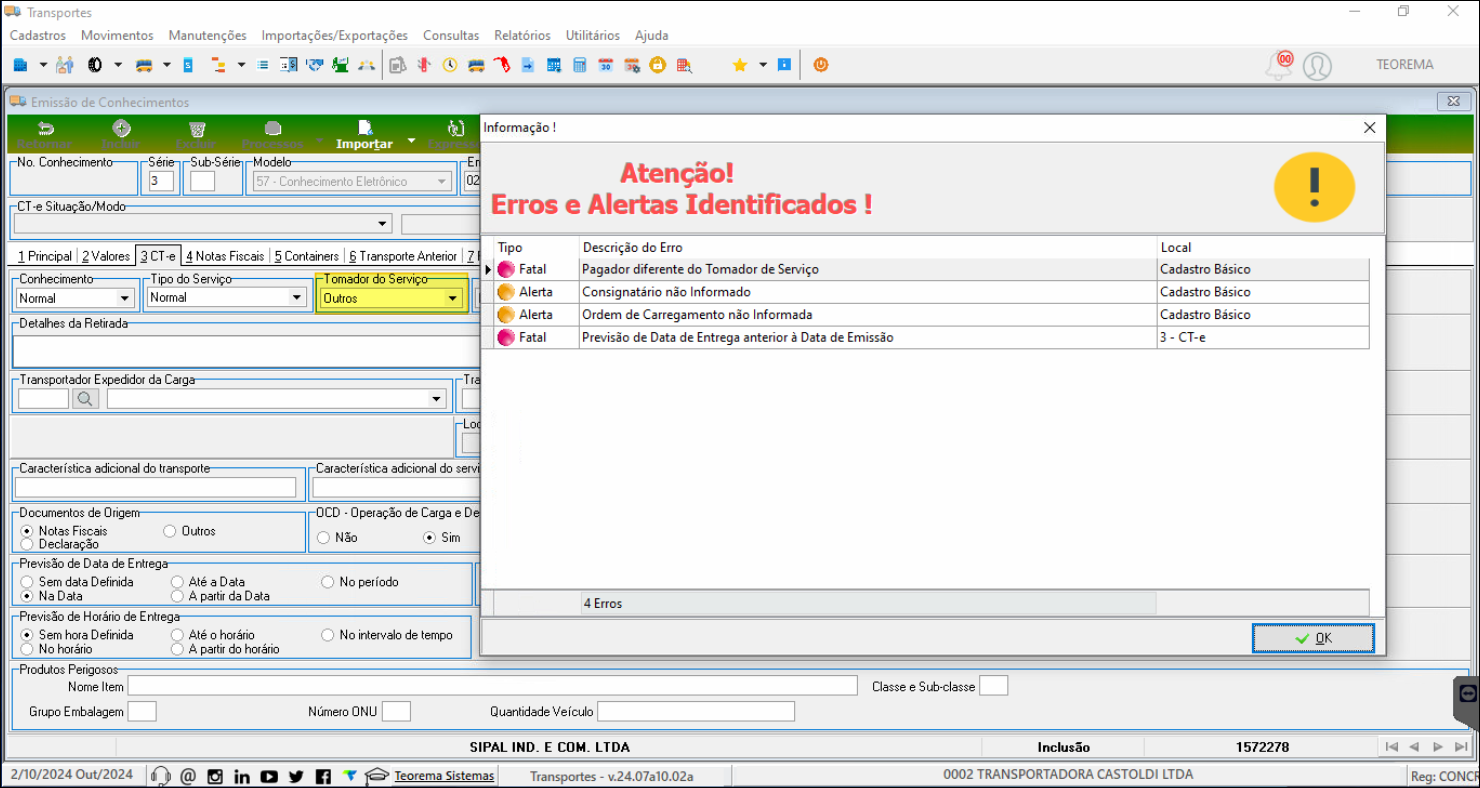Click the list lines icon in toolbar
The width and height of the screenshot is (1480, 788).
coord(263,65)
